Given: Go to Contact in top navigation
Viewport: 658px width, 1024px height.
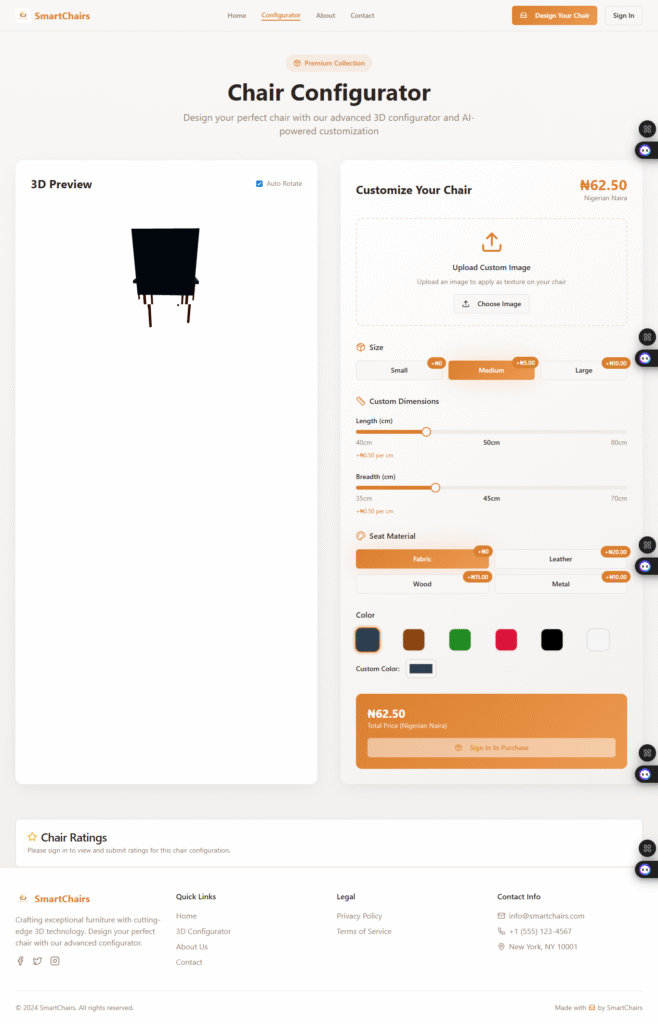Looking at the screenshot, I should [x=362, y=16].
